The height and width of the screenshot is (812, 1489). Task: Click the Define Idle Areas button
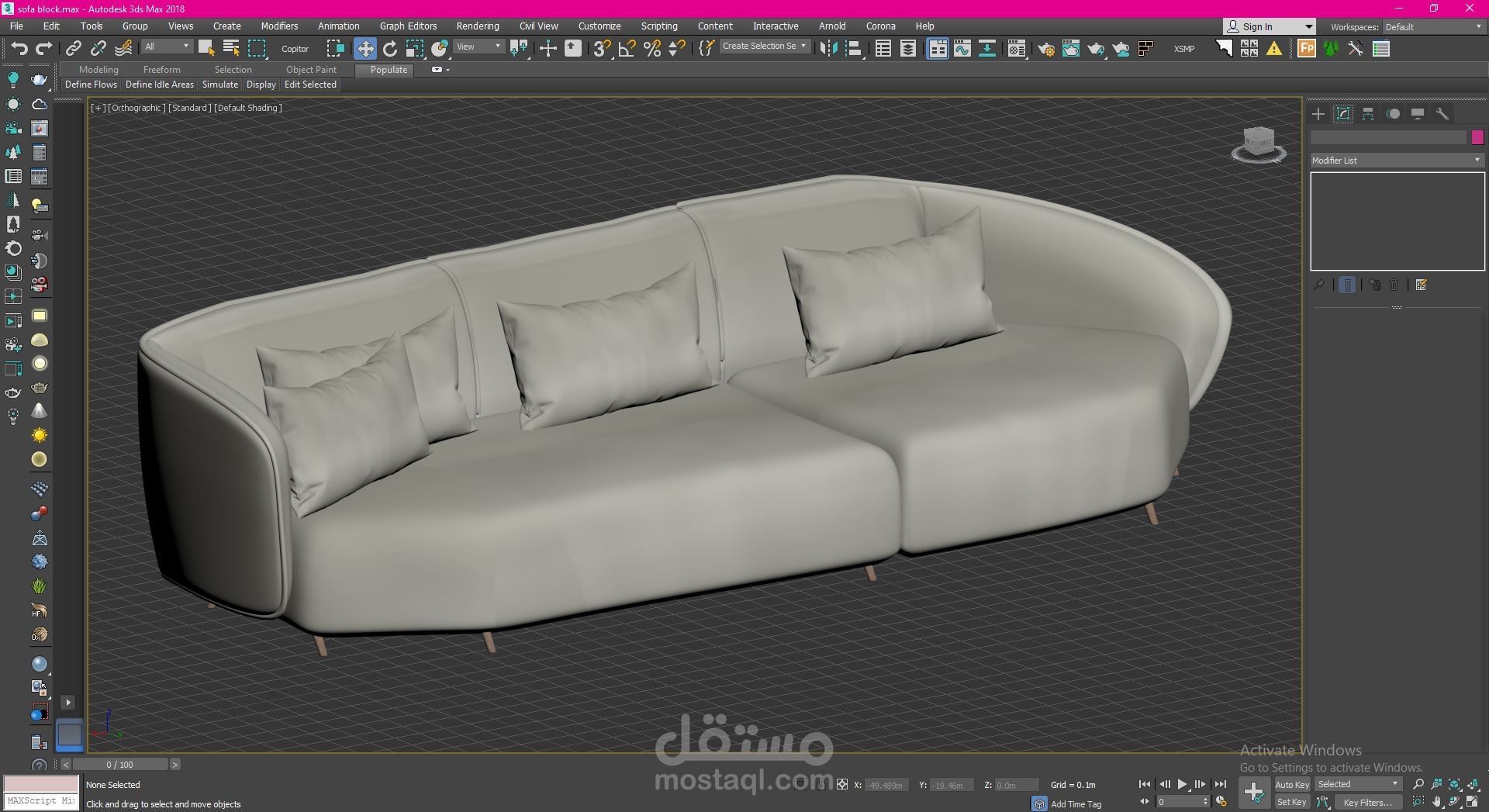click(x=160, y=85)
